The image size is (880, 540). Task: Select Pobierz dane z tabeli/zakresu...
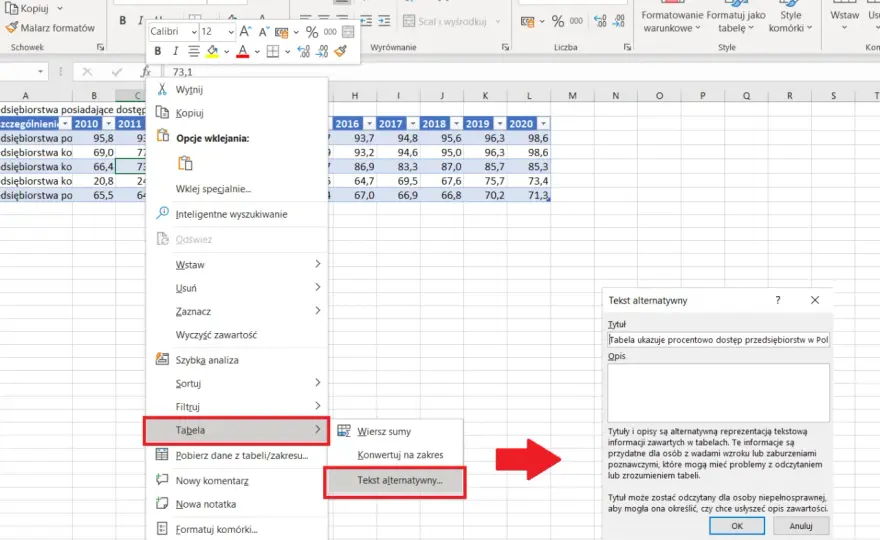click(x=237, y=455)
